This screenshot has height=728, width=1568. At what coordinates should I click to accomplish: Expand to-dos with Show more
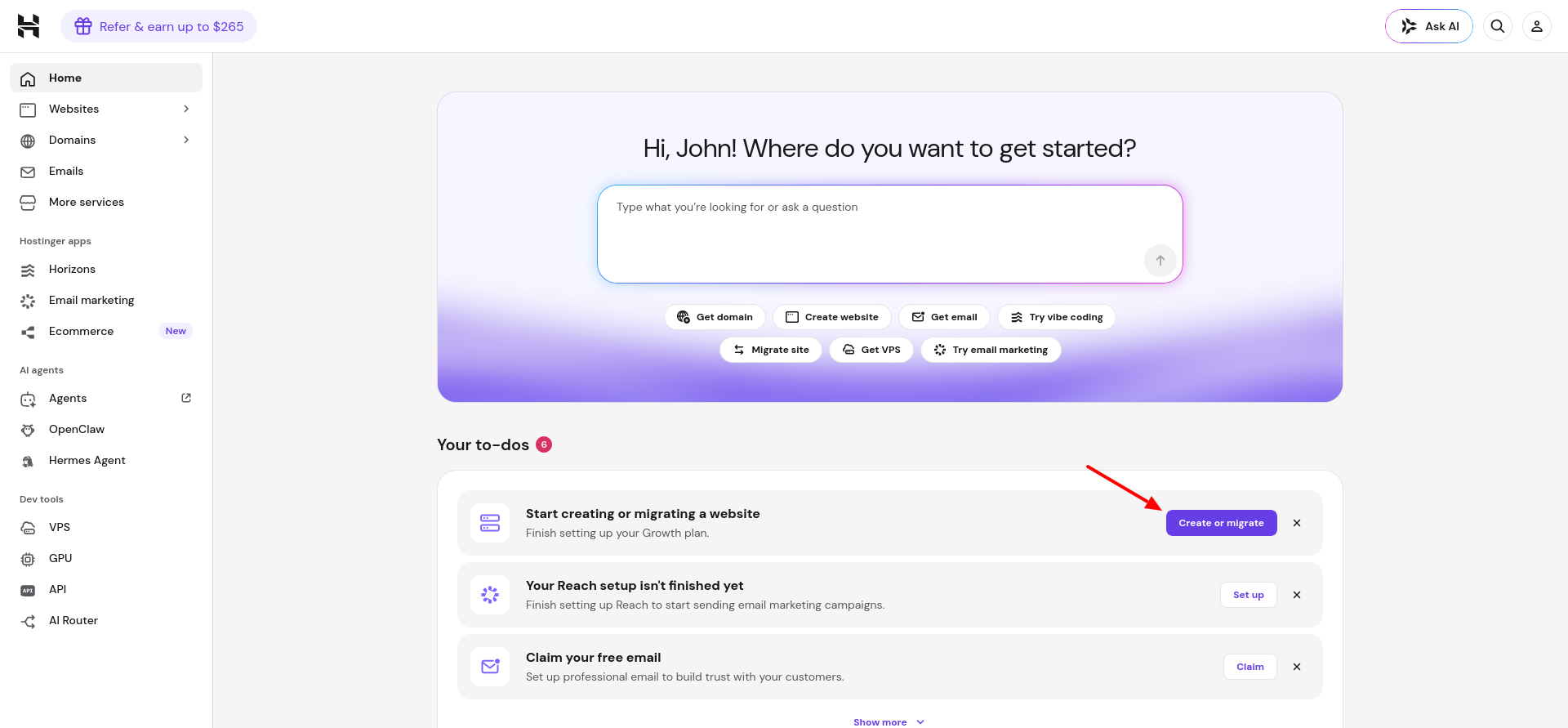point(889,722)
